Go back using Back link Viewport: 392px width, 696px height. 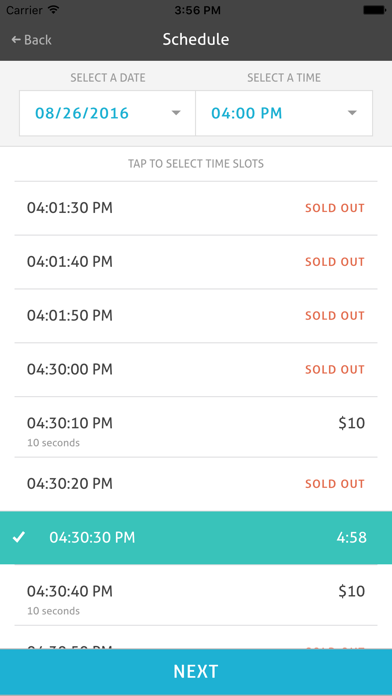32,40
